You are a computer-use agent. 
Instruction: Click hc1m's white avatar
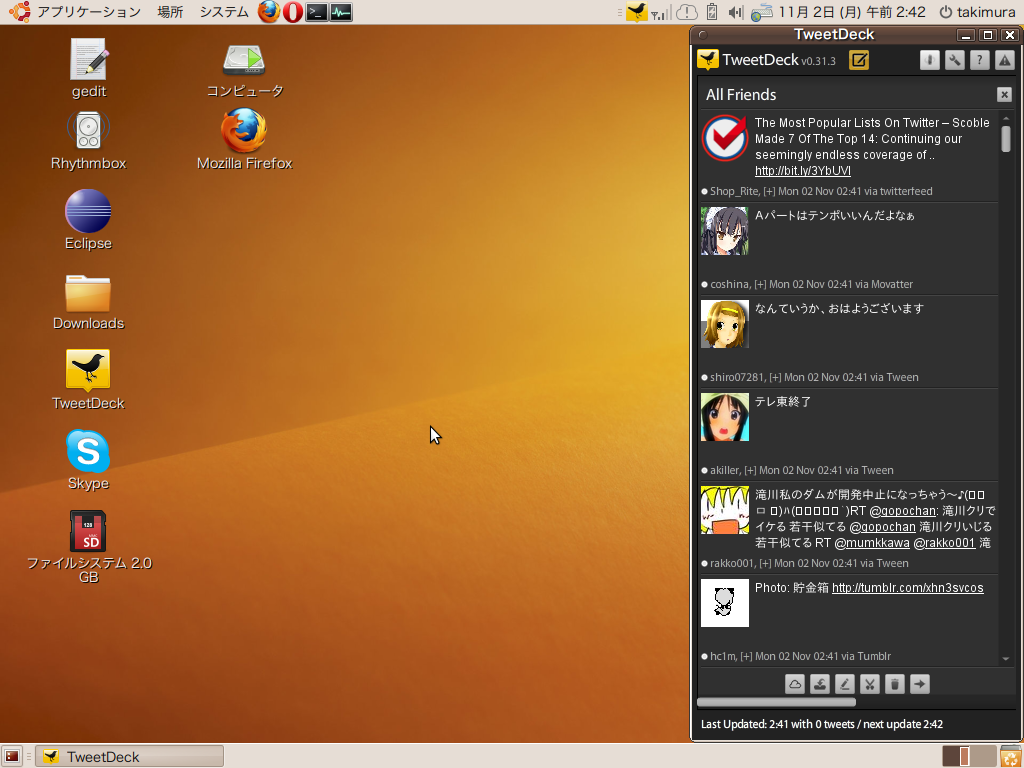point(725,603)
